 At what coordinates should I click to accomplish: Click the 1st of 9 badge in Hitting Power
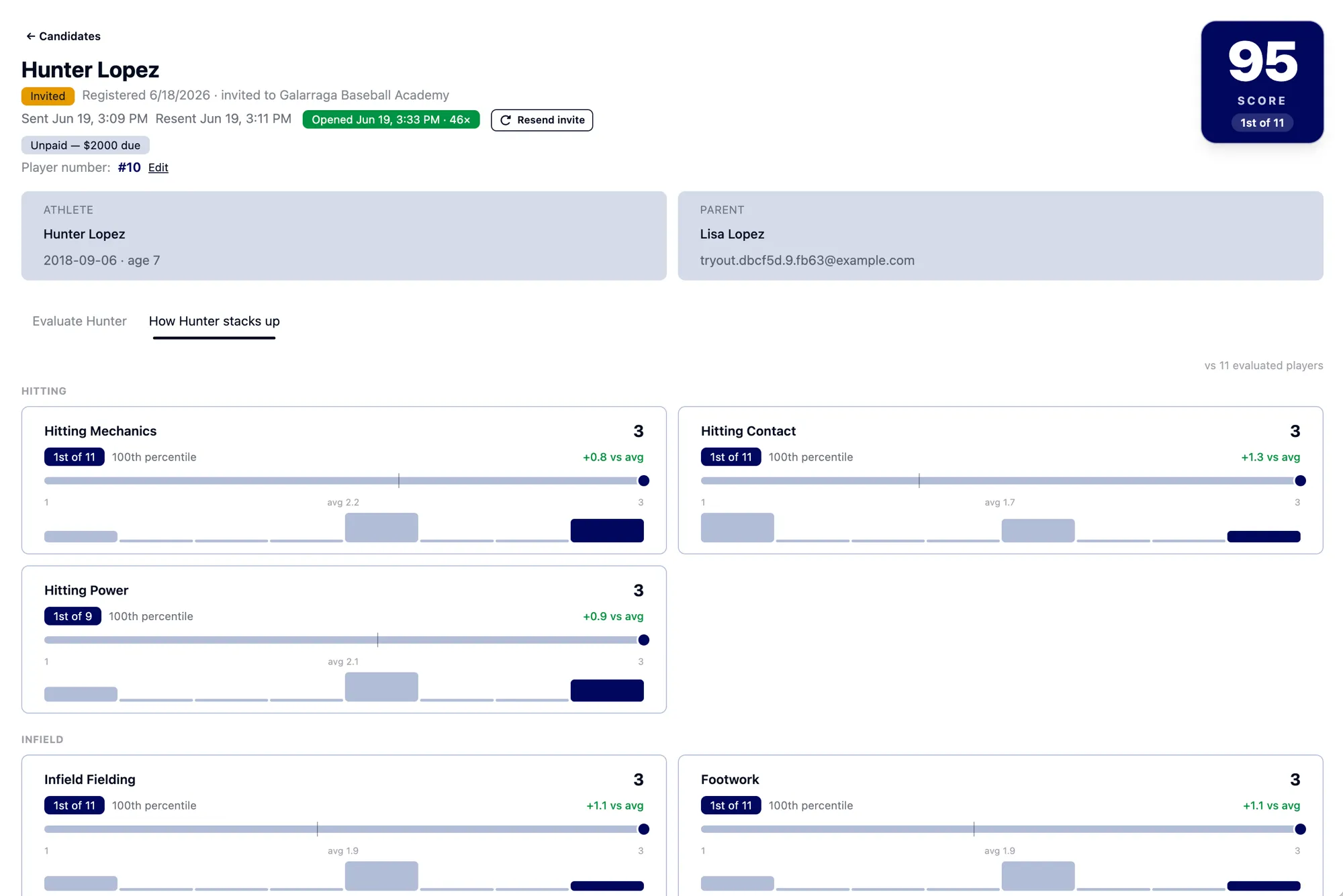(x=73, y=616)
